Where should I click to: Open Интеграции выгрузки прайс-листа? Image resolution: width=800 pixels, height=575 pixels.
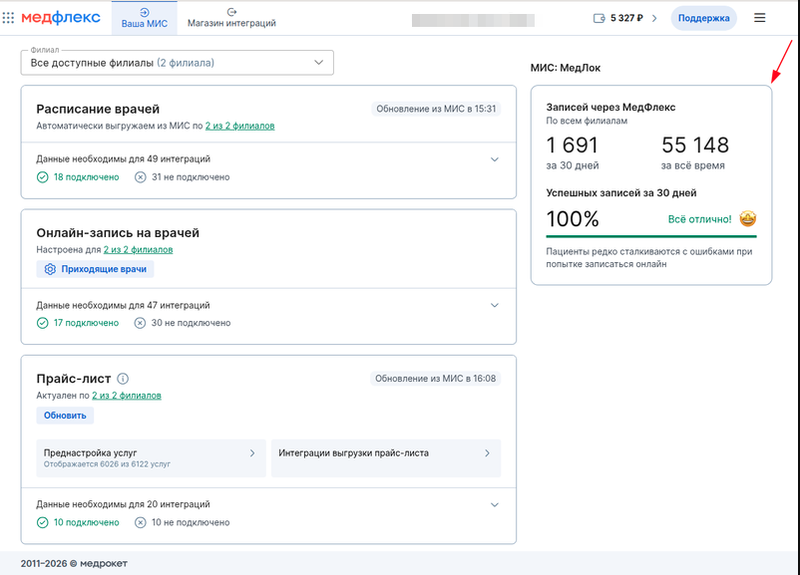386,458
